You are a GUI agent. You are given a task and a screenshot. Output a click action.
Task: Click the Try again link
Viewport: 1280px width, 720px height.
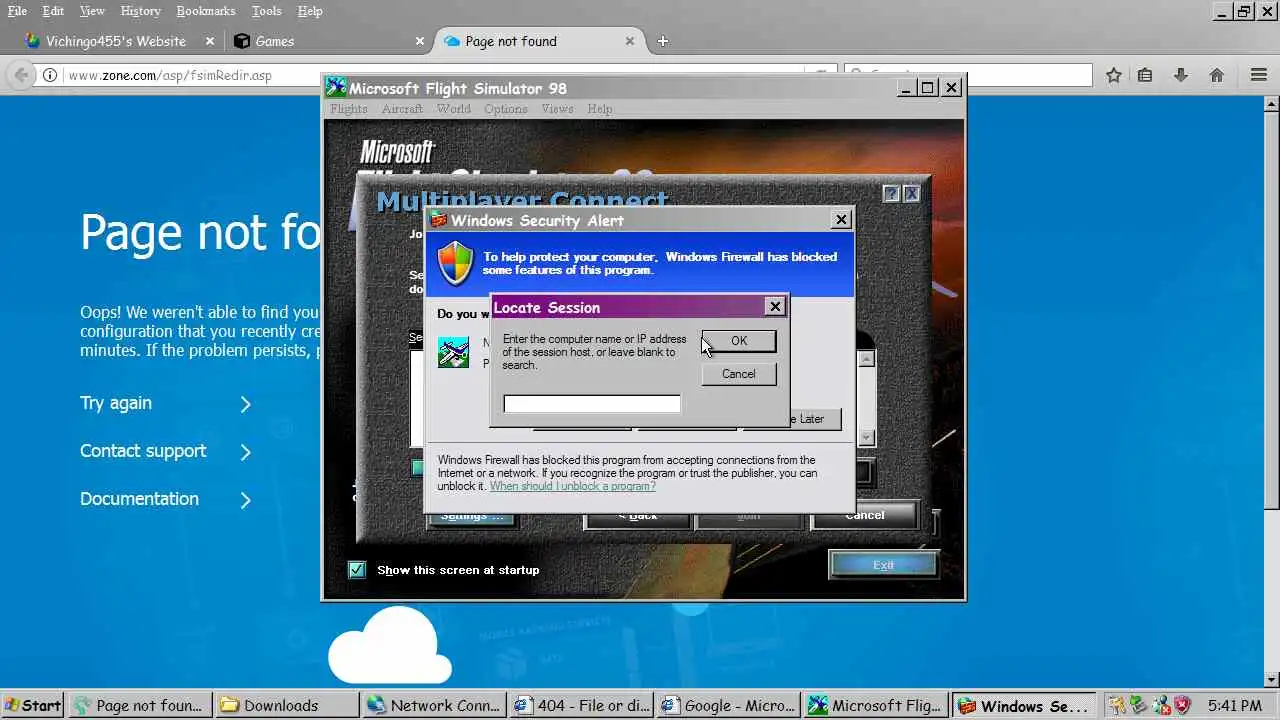coord(116,403)
